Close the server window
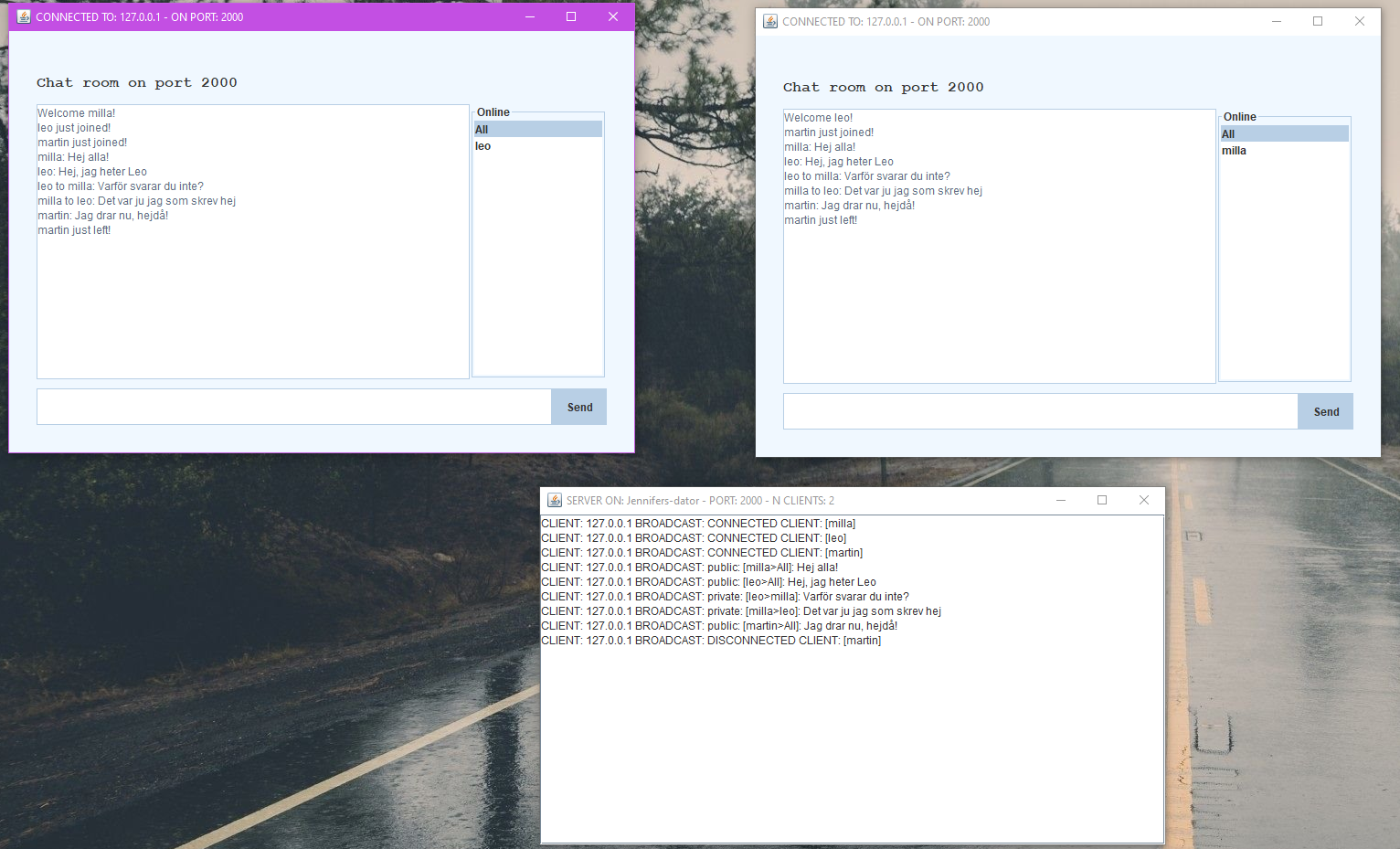This screenshot has height=849, width=1400. (1144, 500)
